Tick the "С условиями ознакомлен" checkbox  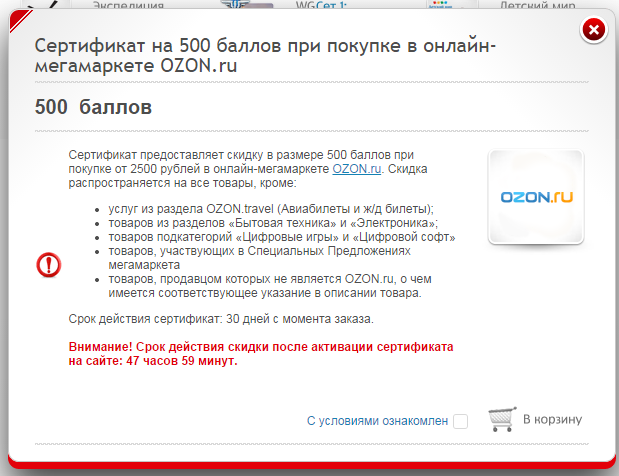[x=460, y=421]
